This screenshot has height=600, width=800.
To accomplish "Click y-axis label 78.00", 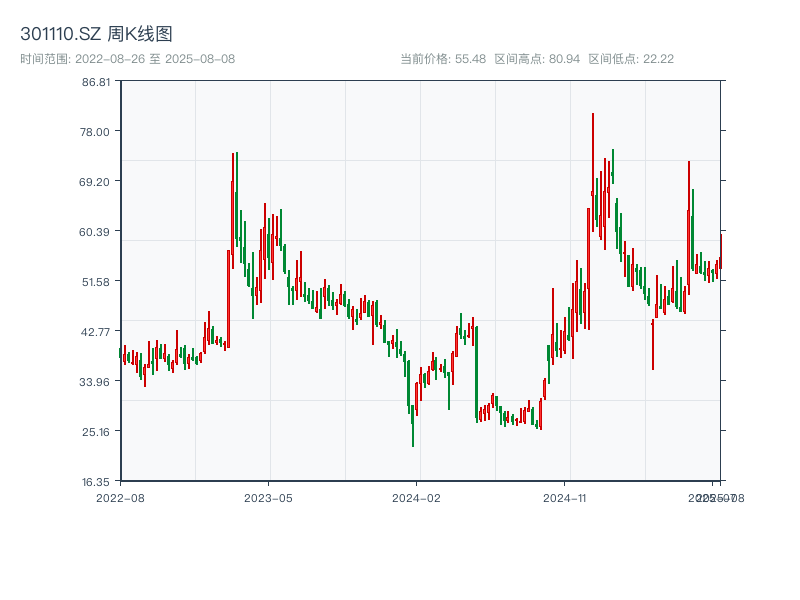I will point(95,132).
